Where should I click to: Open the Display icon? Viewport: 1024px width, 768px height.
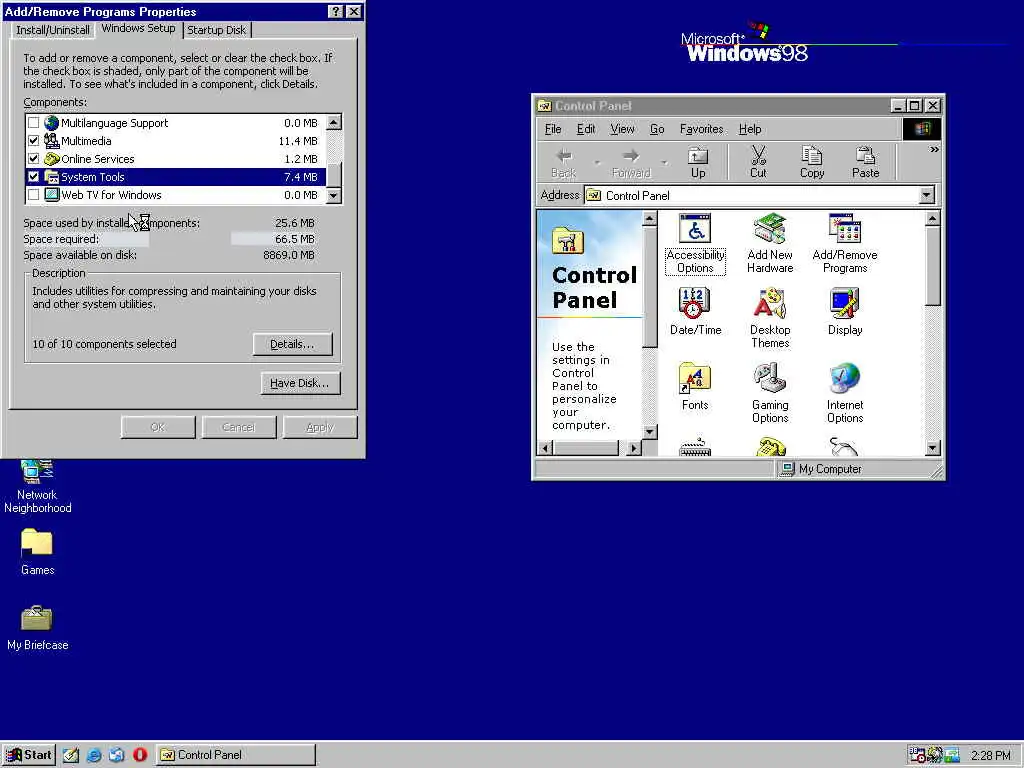[x=844, y=312]
